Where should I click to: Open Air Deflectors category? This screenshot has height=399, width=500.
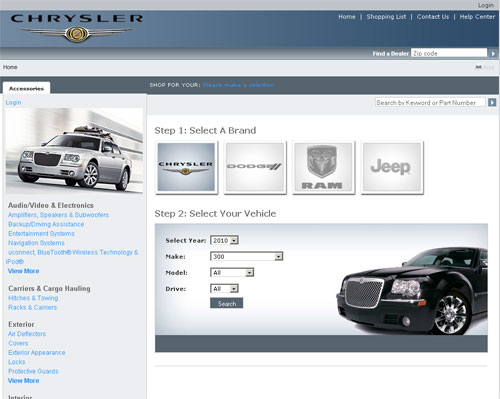click(27, 334)
